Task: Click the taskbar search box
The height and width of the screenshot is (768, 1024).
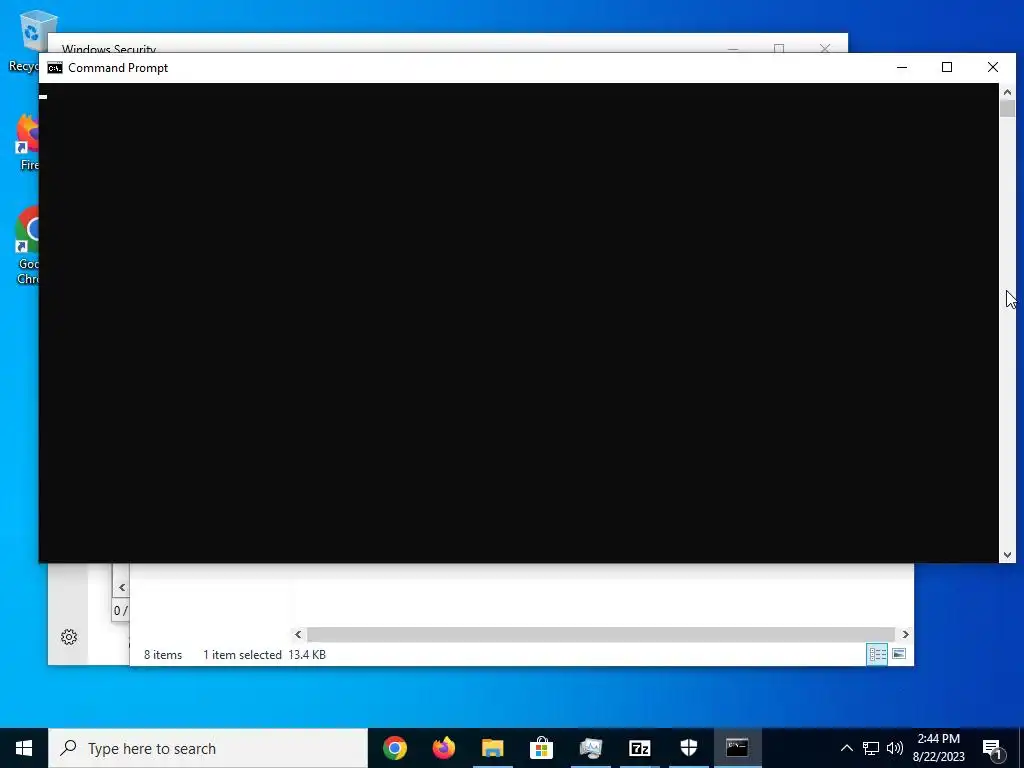Action: click(x=208, y=748)
